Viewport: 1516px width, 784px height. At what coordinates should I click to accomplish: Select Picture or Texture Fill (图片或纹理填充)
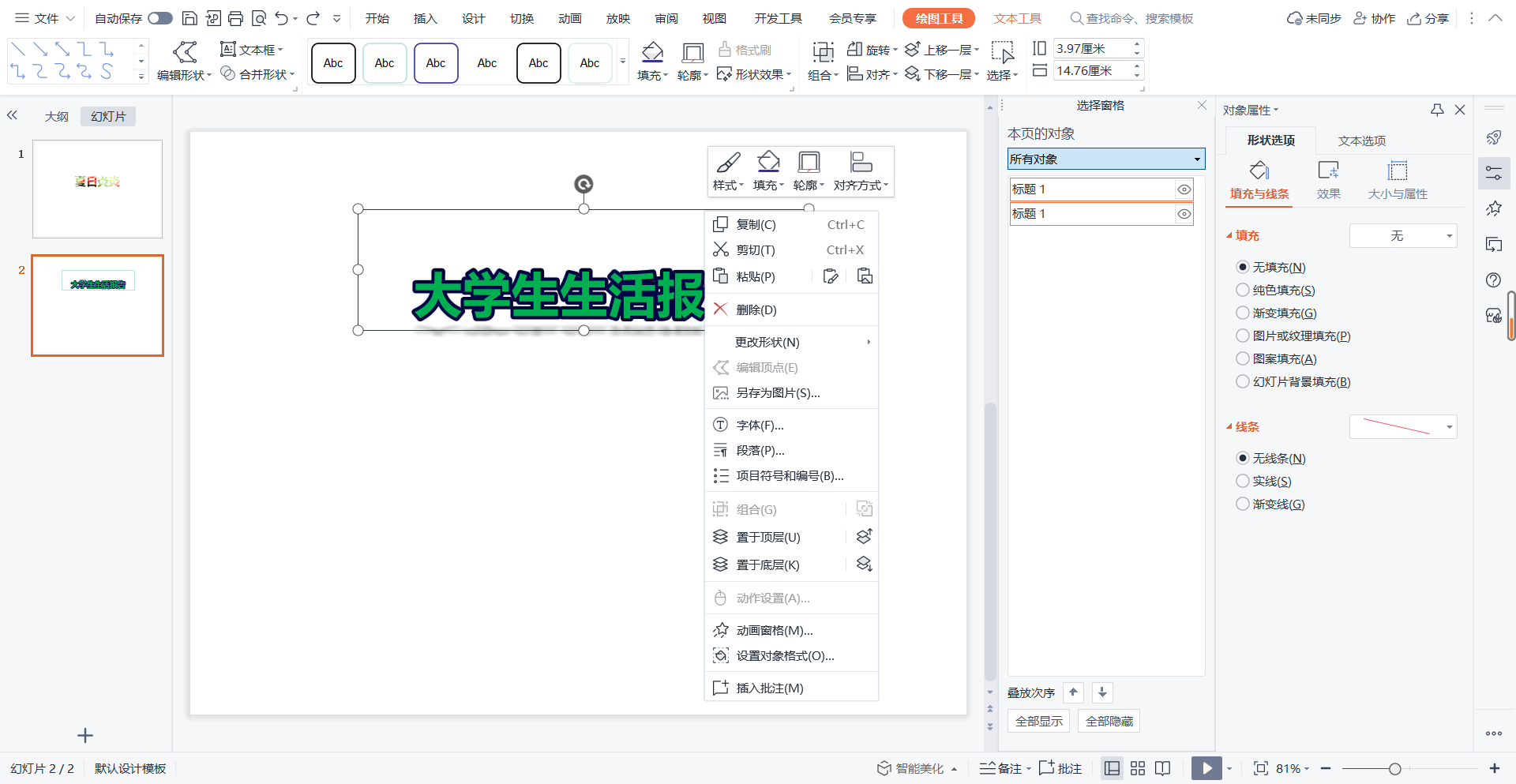click(1243, 336)
